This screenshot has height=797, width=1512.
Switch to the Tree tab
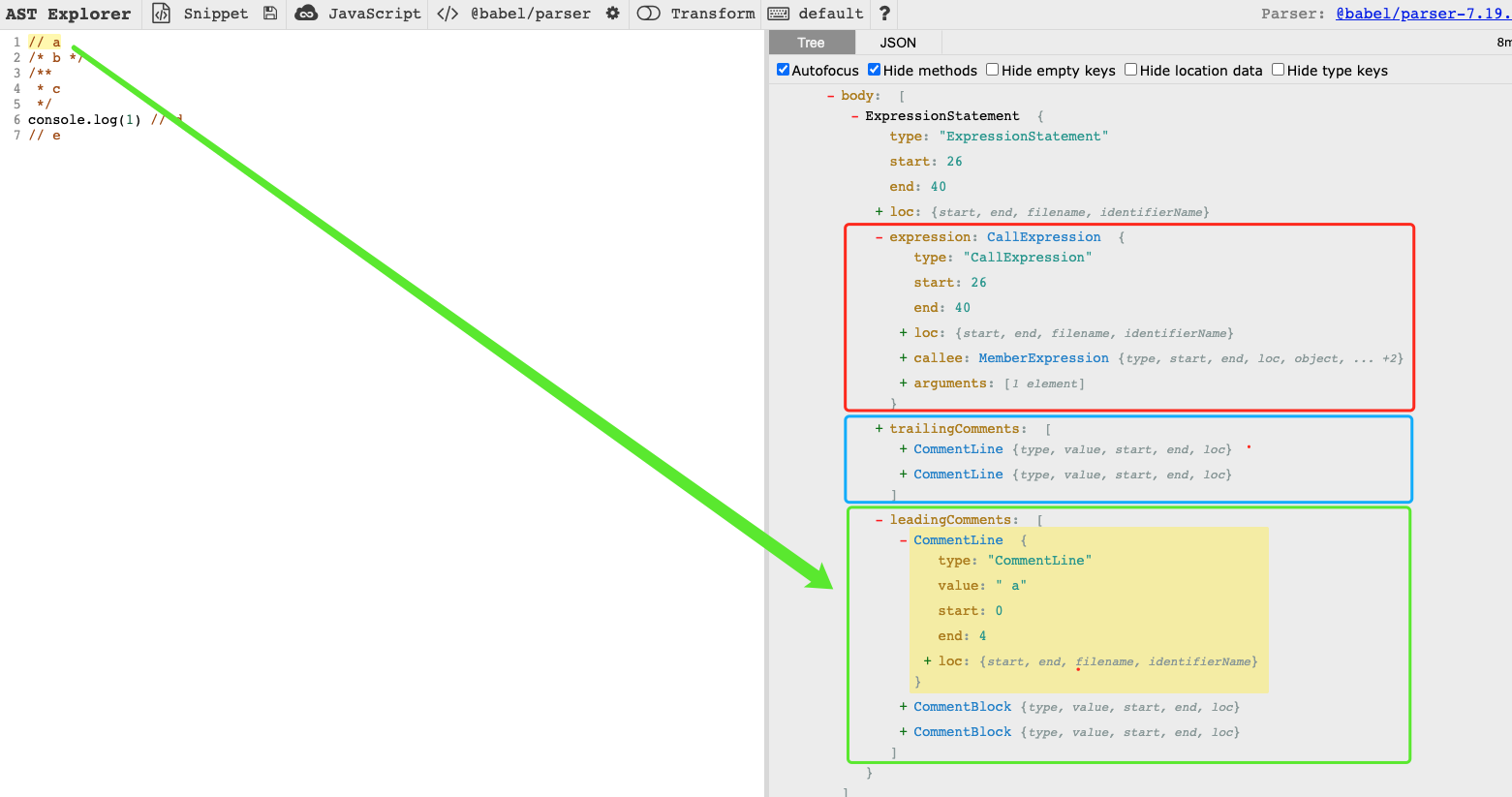(x=812, y=43)
